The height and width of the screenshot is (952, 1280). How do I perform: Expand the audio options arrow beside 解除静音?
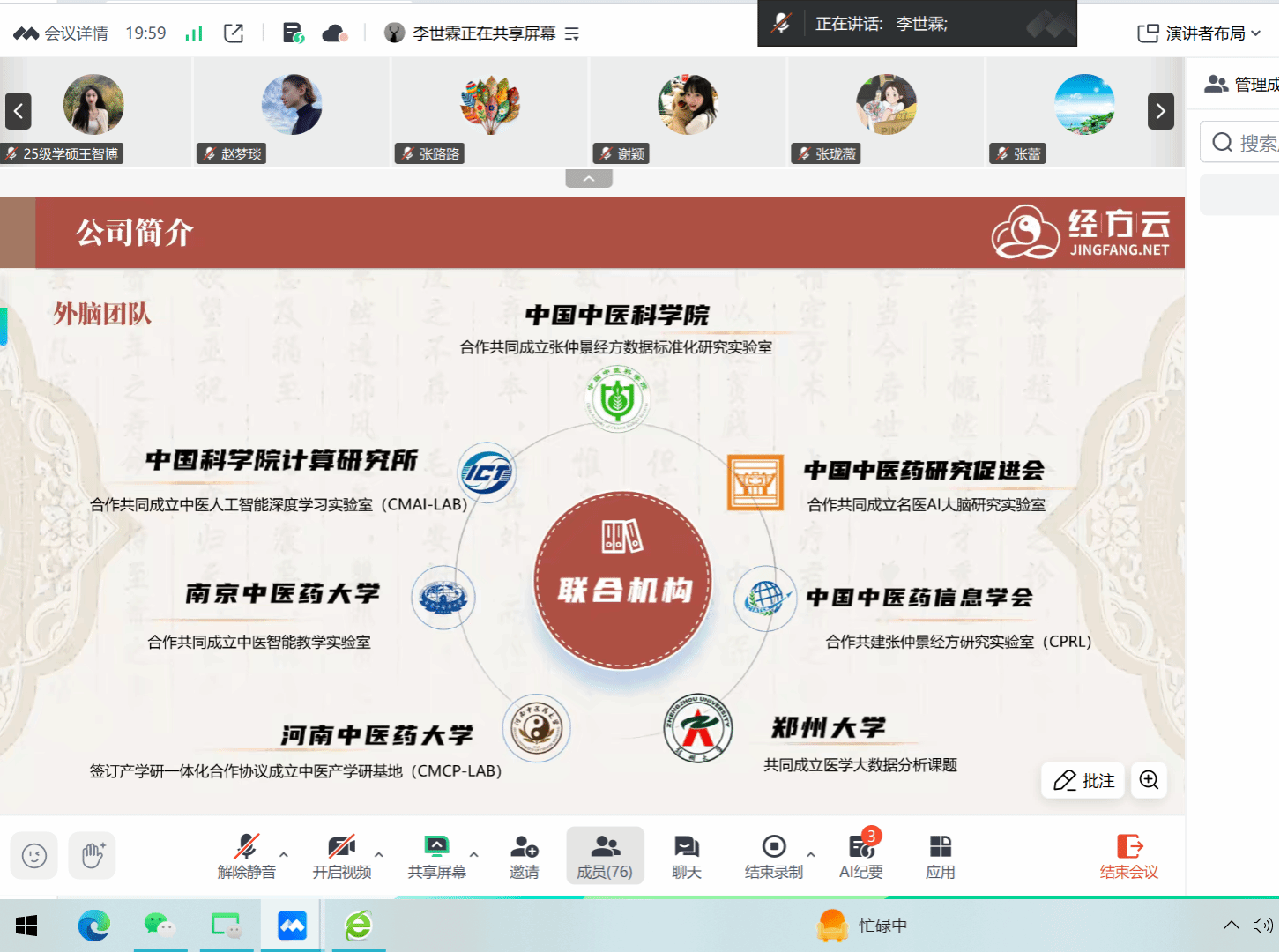point(284,854)
